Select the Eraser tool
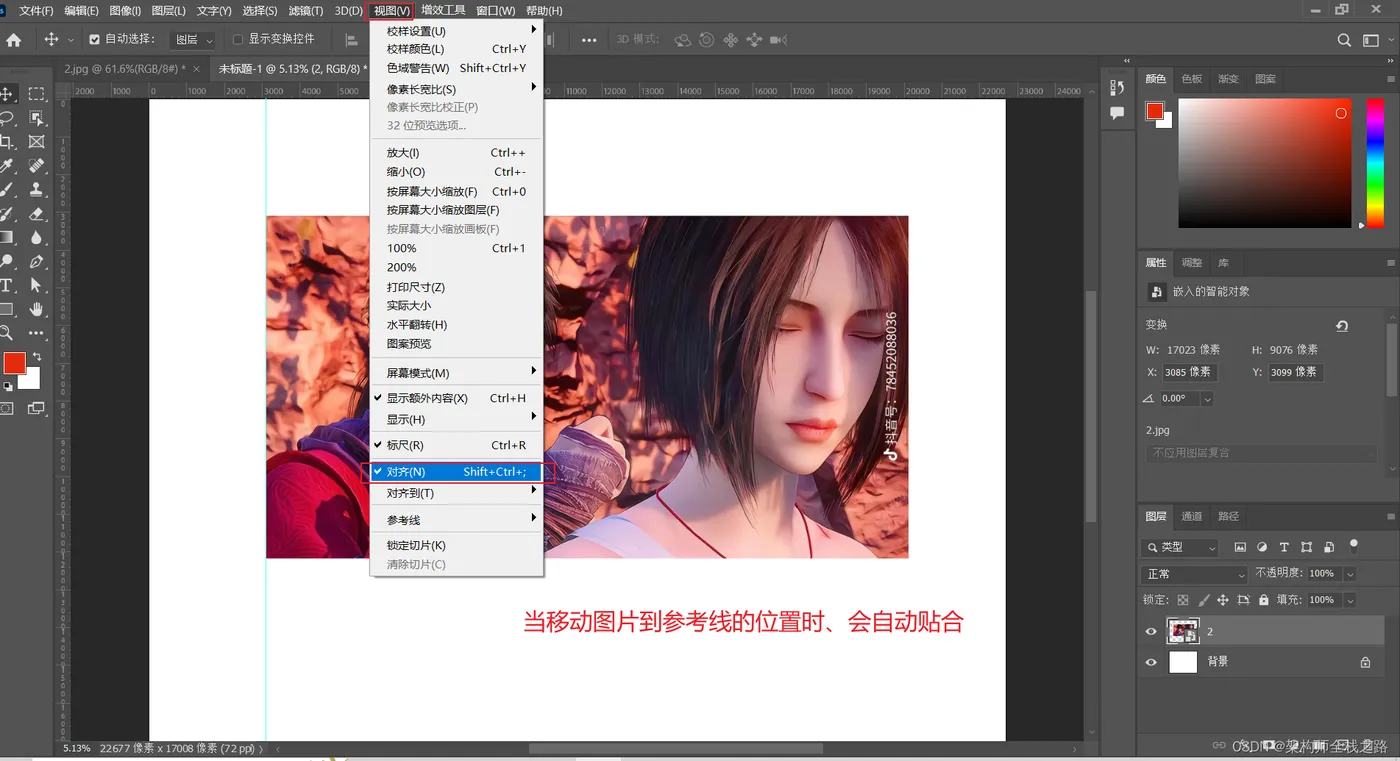The height and width of the screenshot is (761, 1400). pos(37,214)
